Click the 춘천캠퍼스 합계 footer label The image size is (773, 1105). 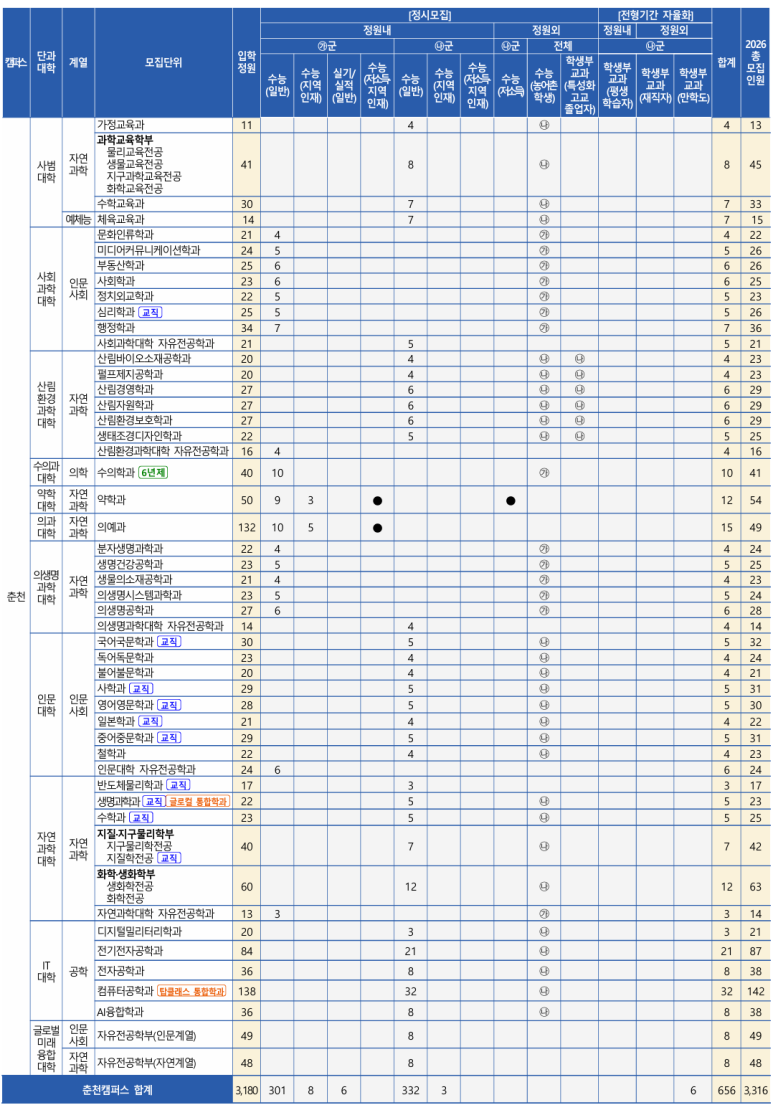point(117,1089)
